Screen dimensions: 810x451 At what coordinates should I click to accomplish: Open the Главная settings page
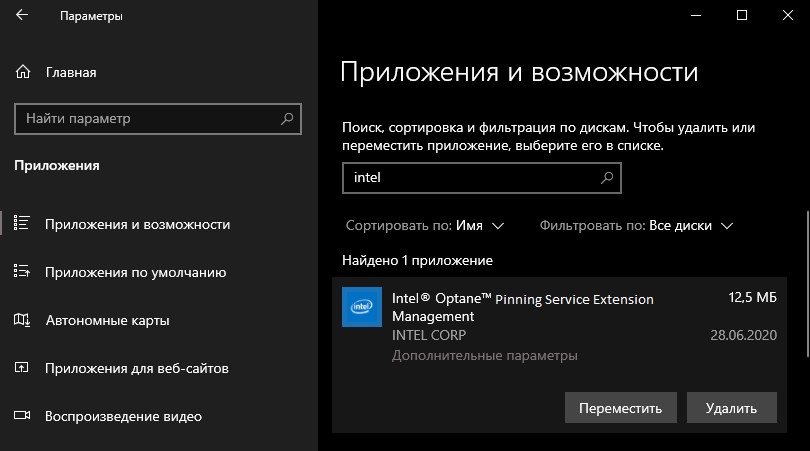pyautogui.click(x=71, y=72)
